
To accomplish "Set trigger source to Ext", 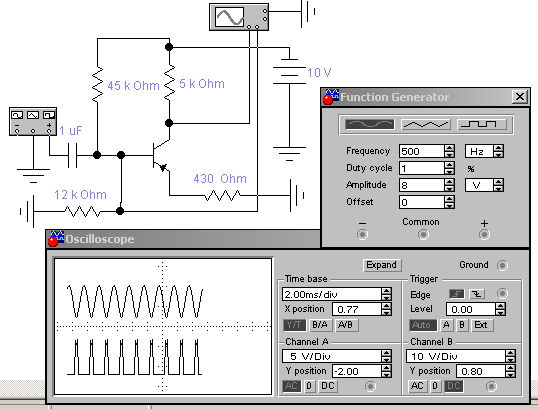I will (x=482, y=325).
